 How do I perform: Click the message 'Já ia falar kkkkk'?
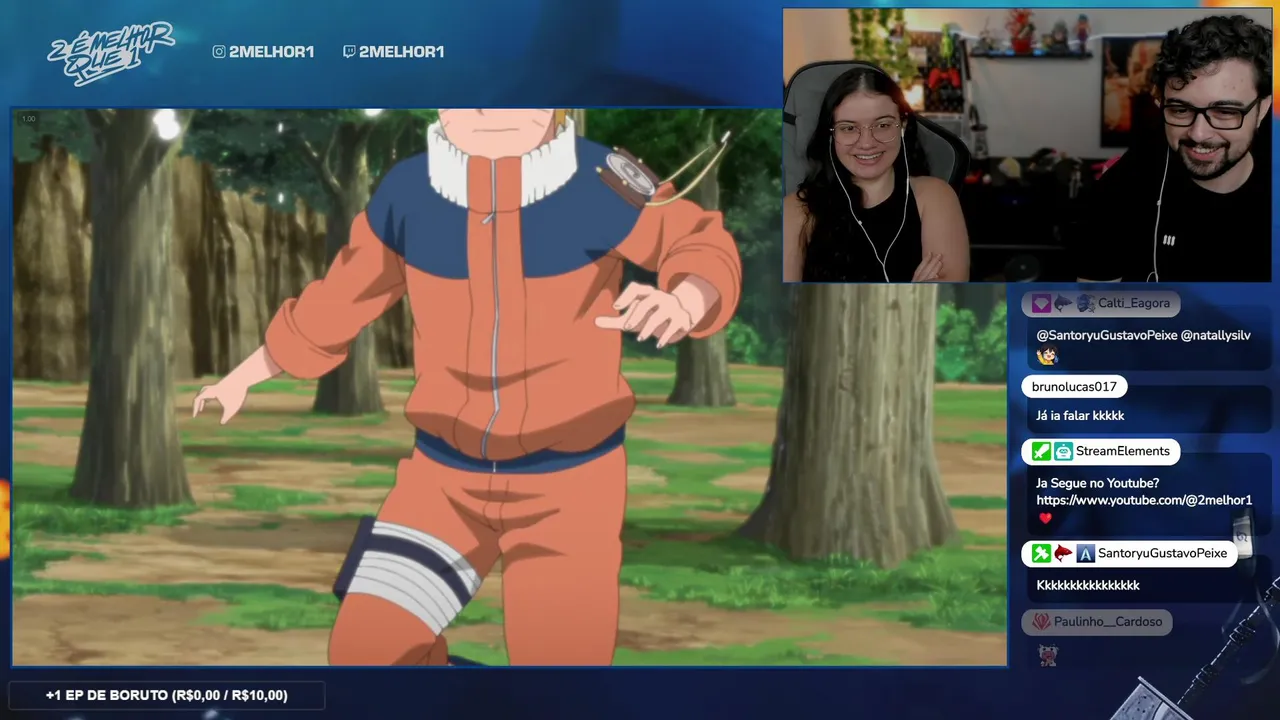[1080, 415]
